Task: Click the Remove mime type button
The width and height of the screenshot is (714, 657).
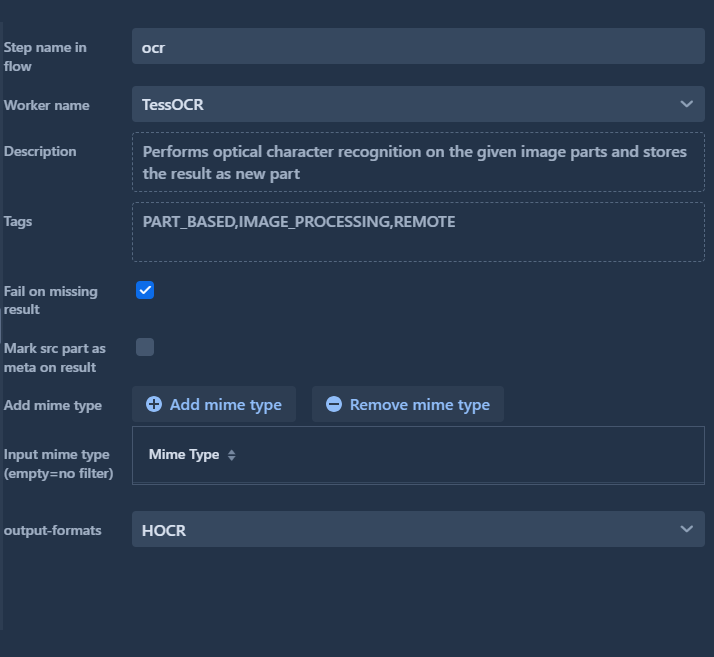Action: click(408, 404)
